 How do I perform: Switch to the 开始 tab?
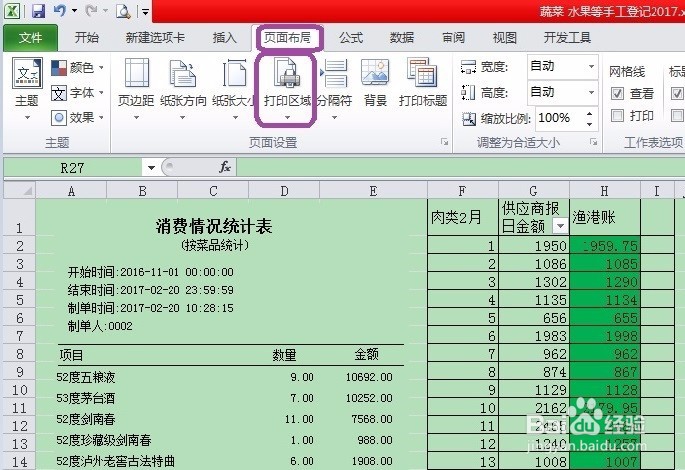click(x=86, y=38)
